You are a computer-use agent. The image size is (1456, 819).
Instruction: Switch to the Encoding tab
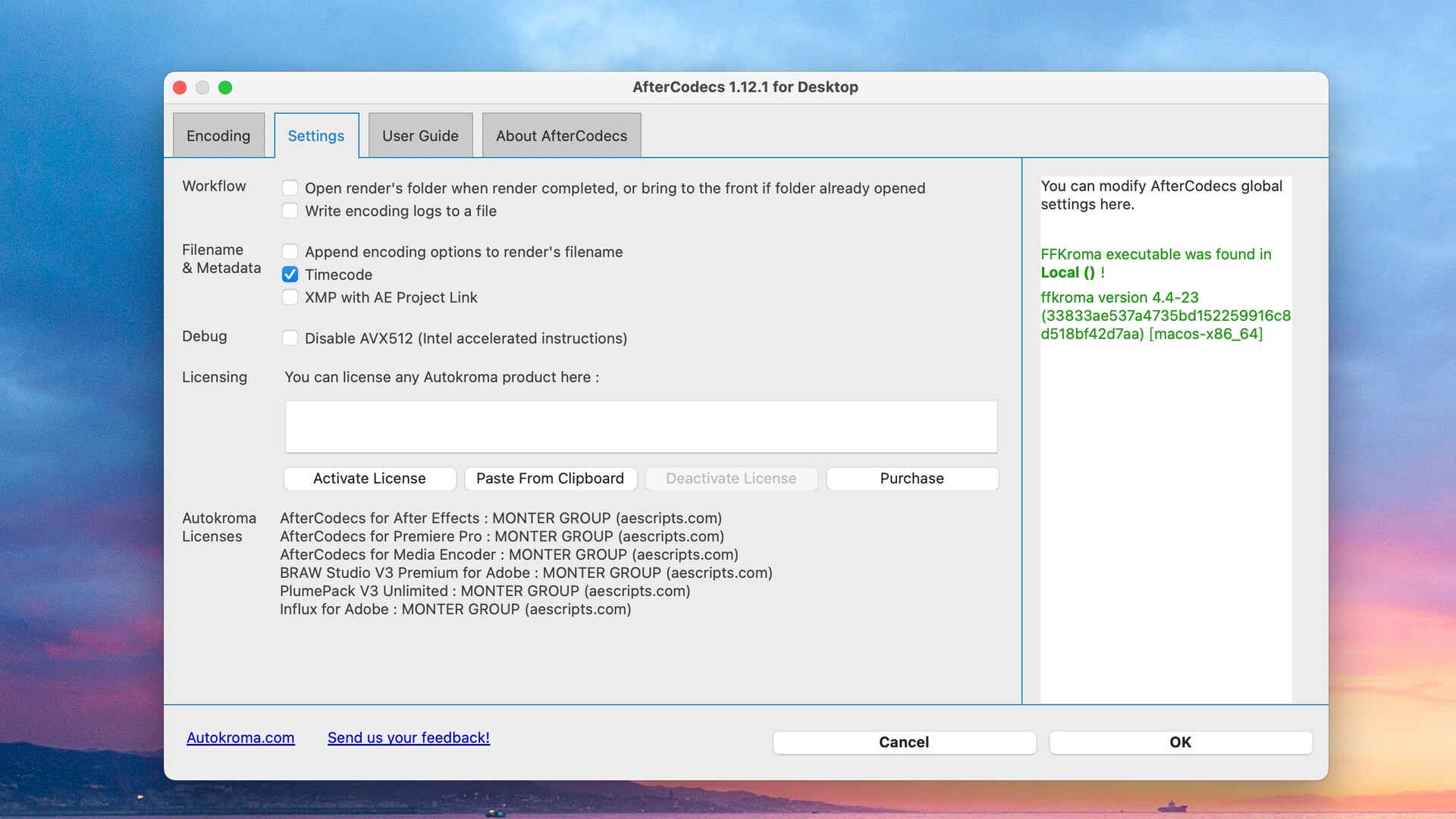218,136
